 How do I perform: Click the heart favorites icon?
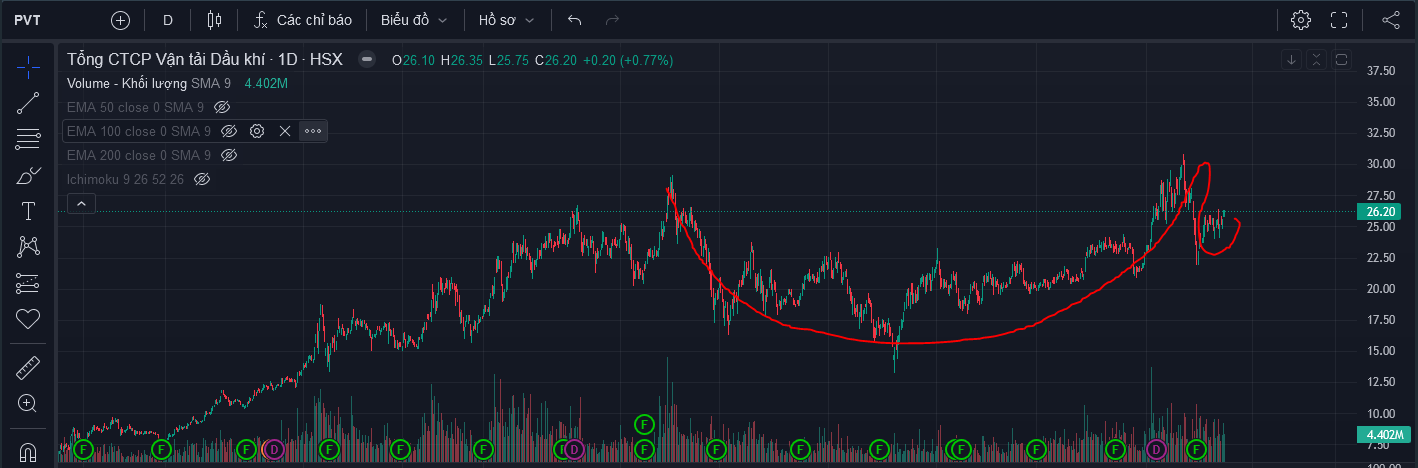[x=28, y=319]
